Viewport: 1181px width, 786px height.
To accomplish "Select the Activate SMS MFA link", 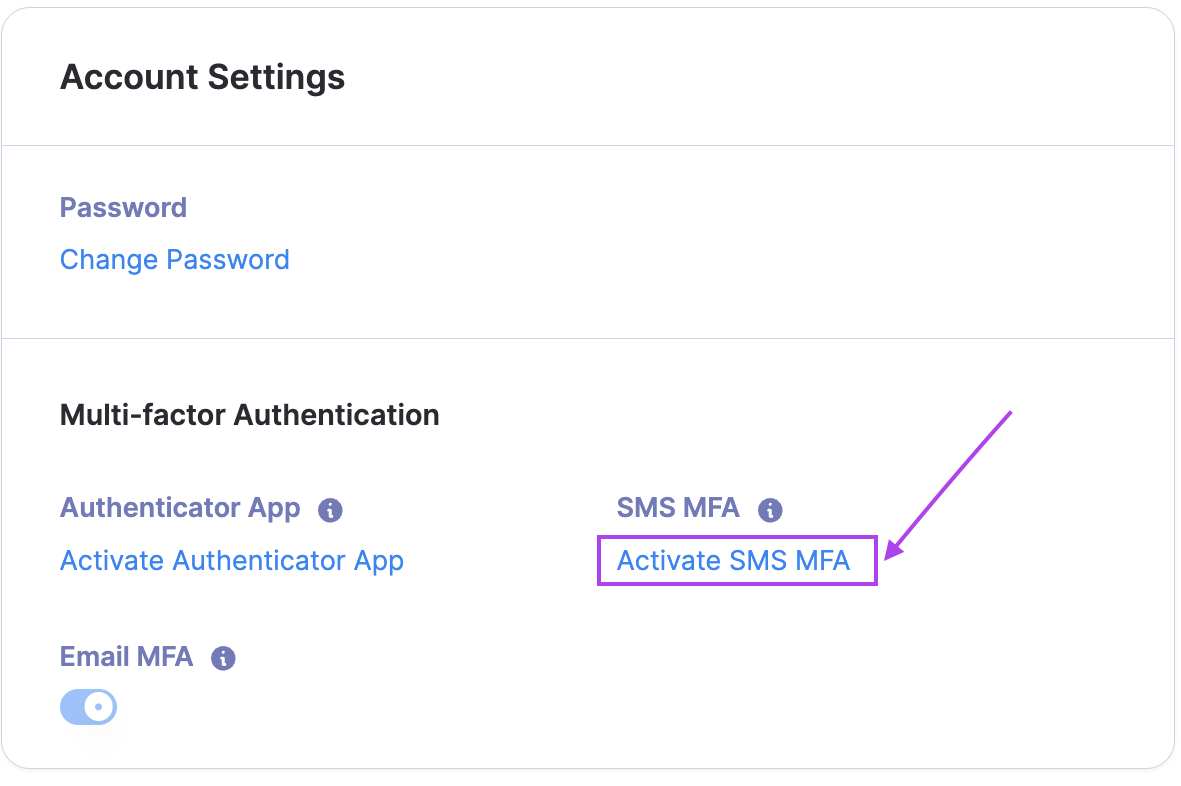I will [733, 561].
